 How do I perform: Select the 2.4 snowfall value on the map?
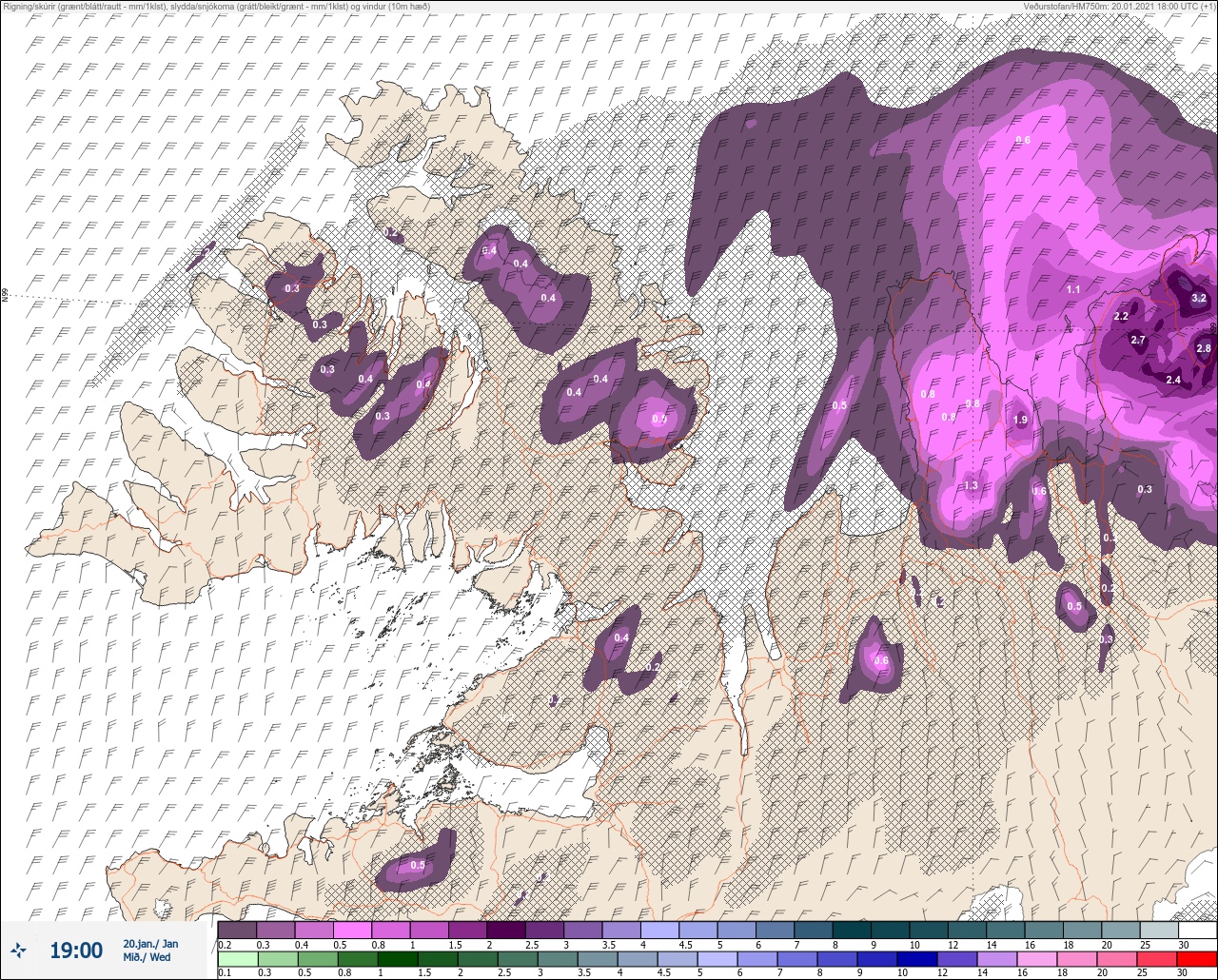pos(1173,380)
